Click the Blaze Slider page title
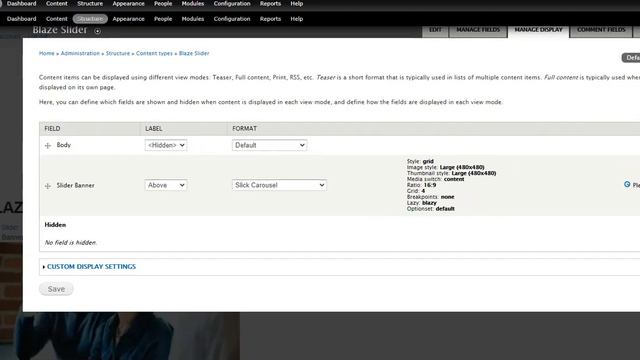Viewport: 640px width, 360px height. coord(60,30)
